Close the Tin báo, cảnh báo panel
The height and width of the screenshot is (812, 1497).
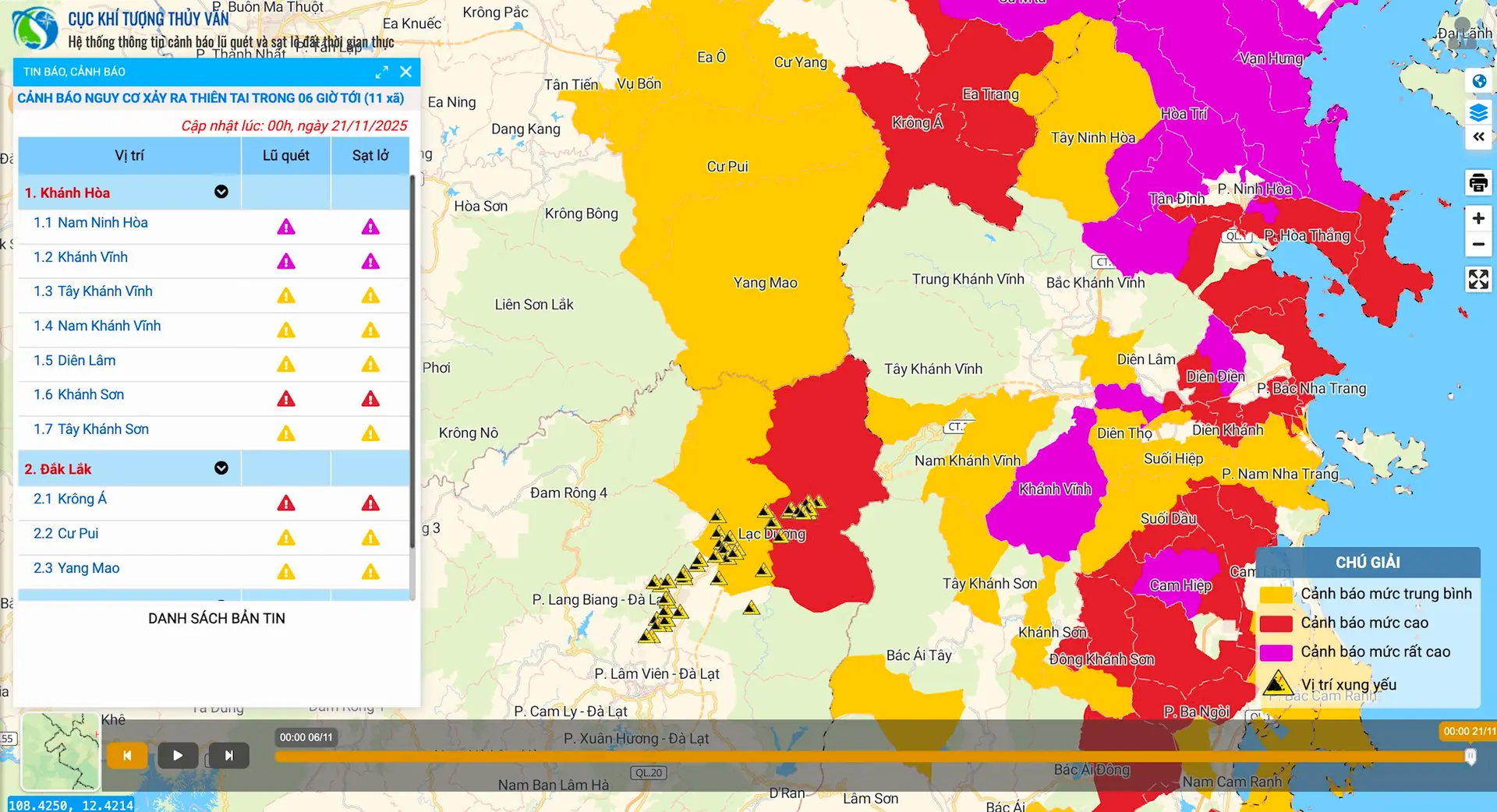pyautogui.click(x=405, y=72)
